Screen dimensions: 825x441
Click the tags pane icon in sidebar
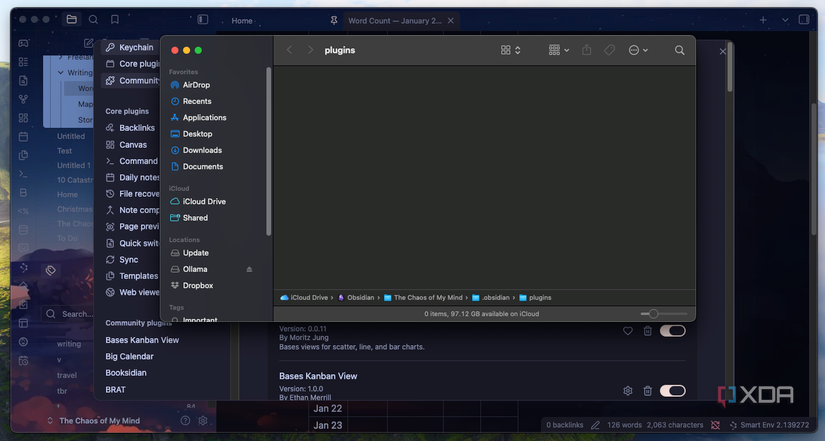[51, 270]
